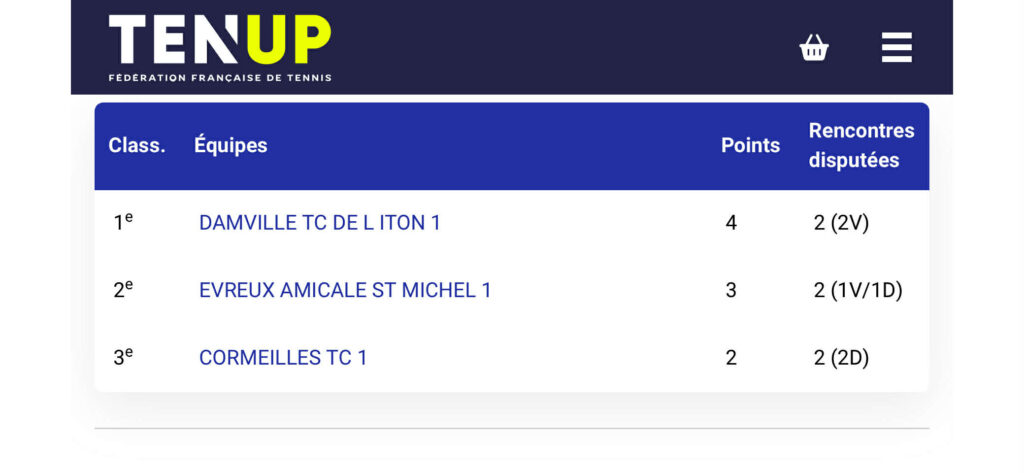Click the Fédération Française de Tennis tagline
The height and width of the screenshot is (473, 1024).
(x=219, y=77)
